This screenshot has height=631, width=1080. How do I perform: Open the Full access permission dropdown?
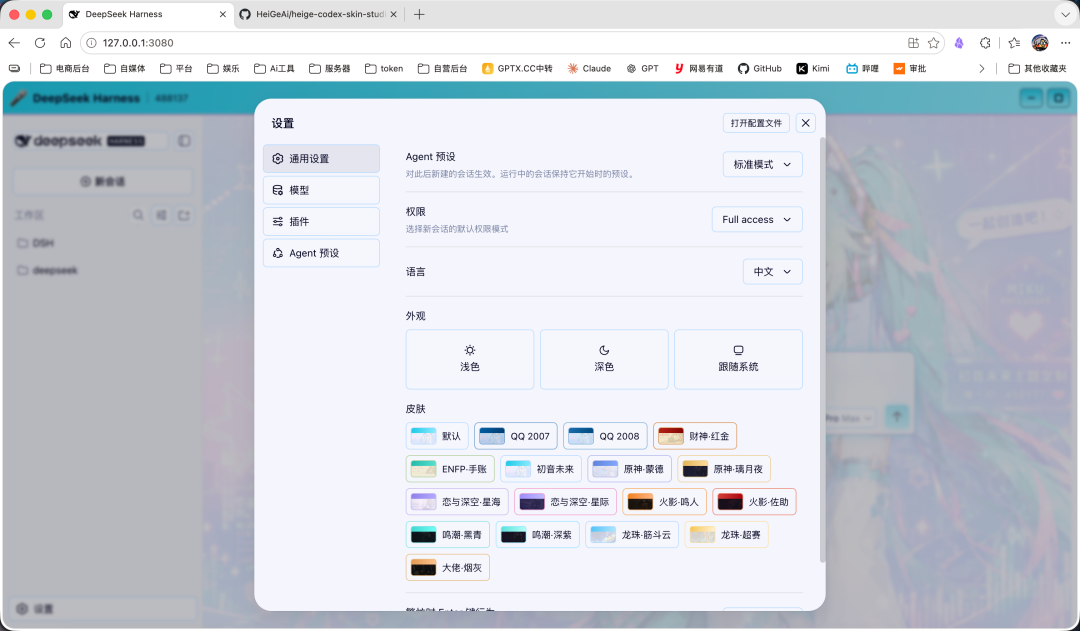click(757, 219)
